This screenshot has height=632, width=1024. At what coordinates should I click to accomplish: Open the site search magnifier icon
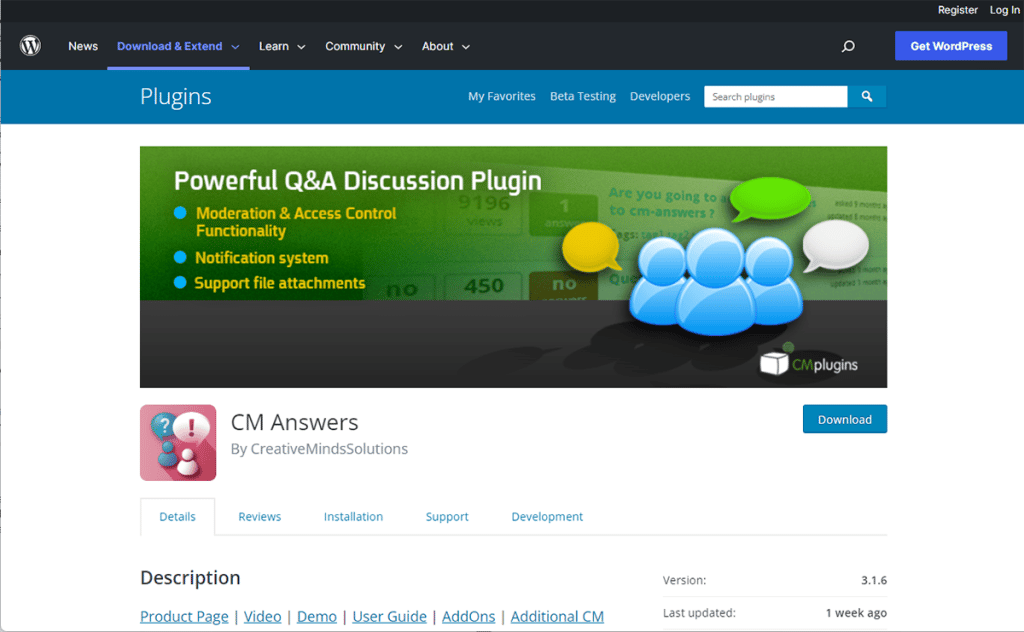pyautogui.click(x=848, y=46)
